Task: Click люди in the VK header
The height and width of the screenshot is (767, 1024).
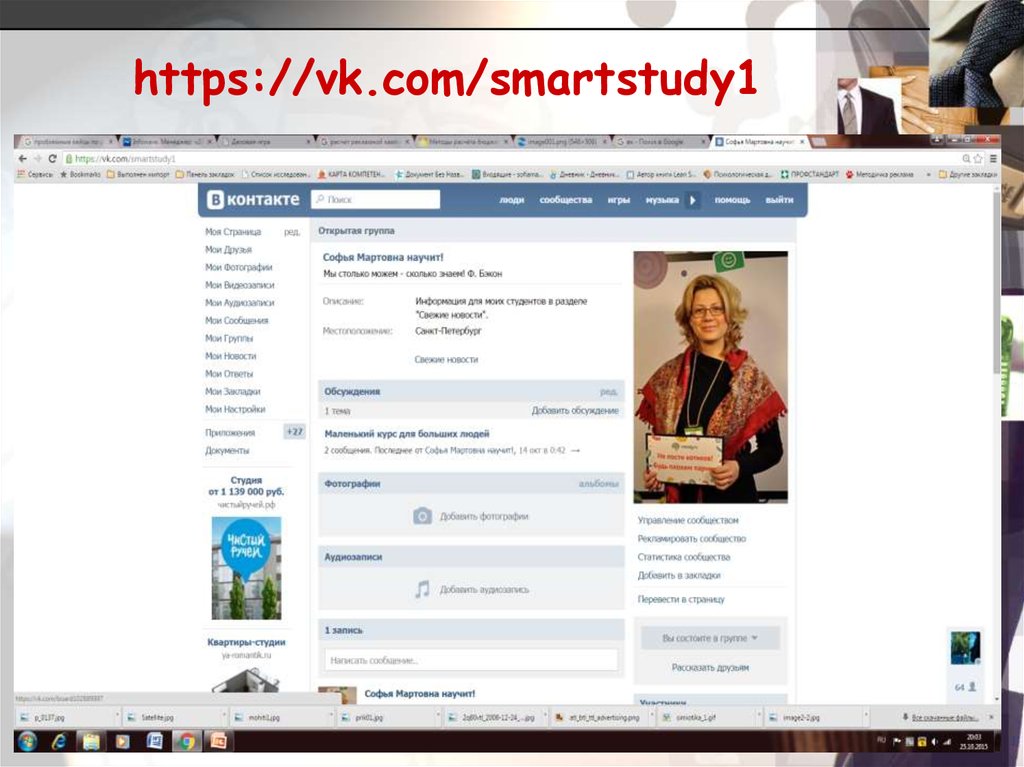Action: 511,200
